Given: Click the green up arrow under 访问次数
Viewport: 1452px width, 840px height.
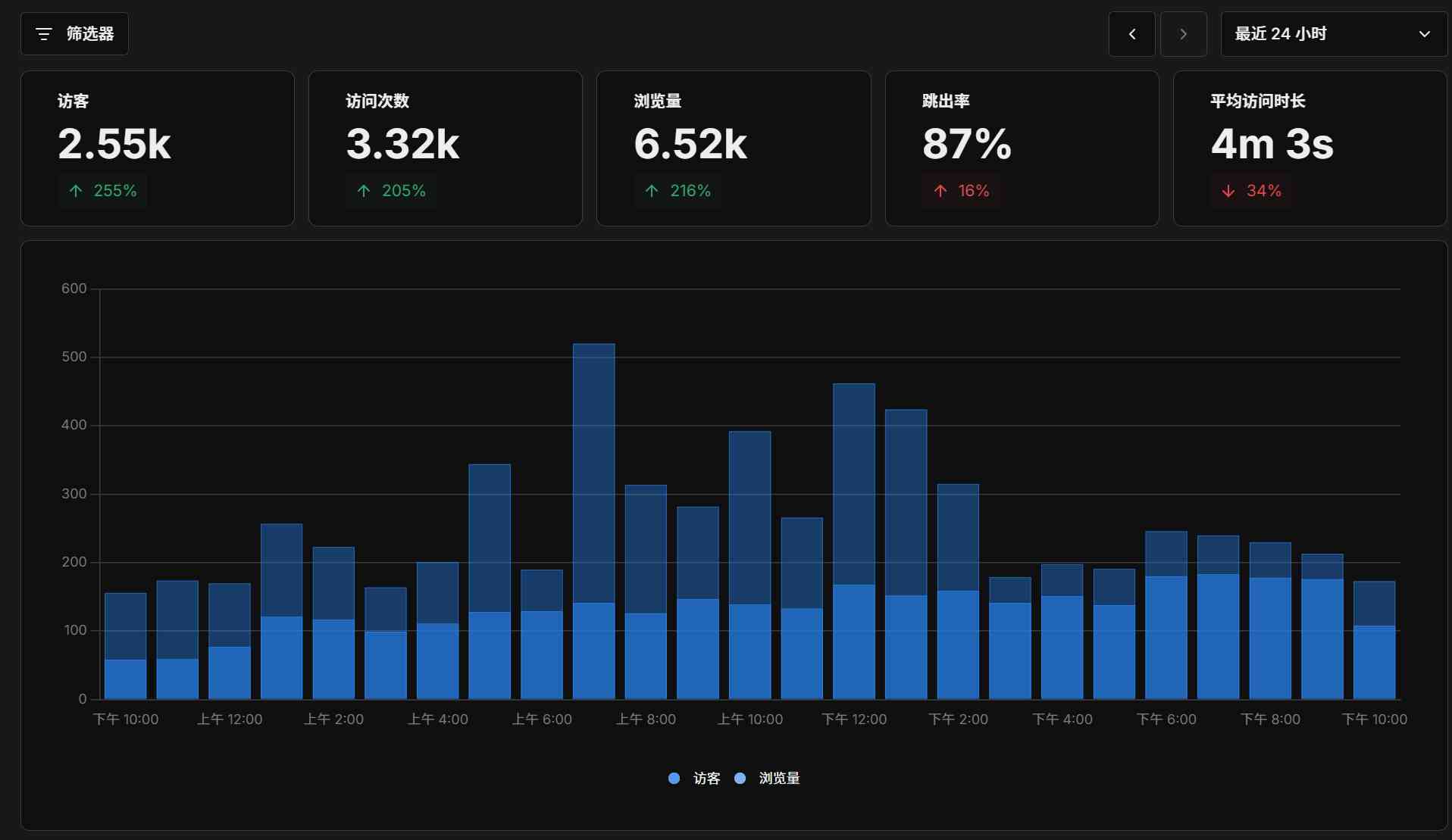Looking at the screenshot, I should 364,191.
